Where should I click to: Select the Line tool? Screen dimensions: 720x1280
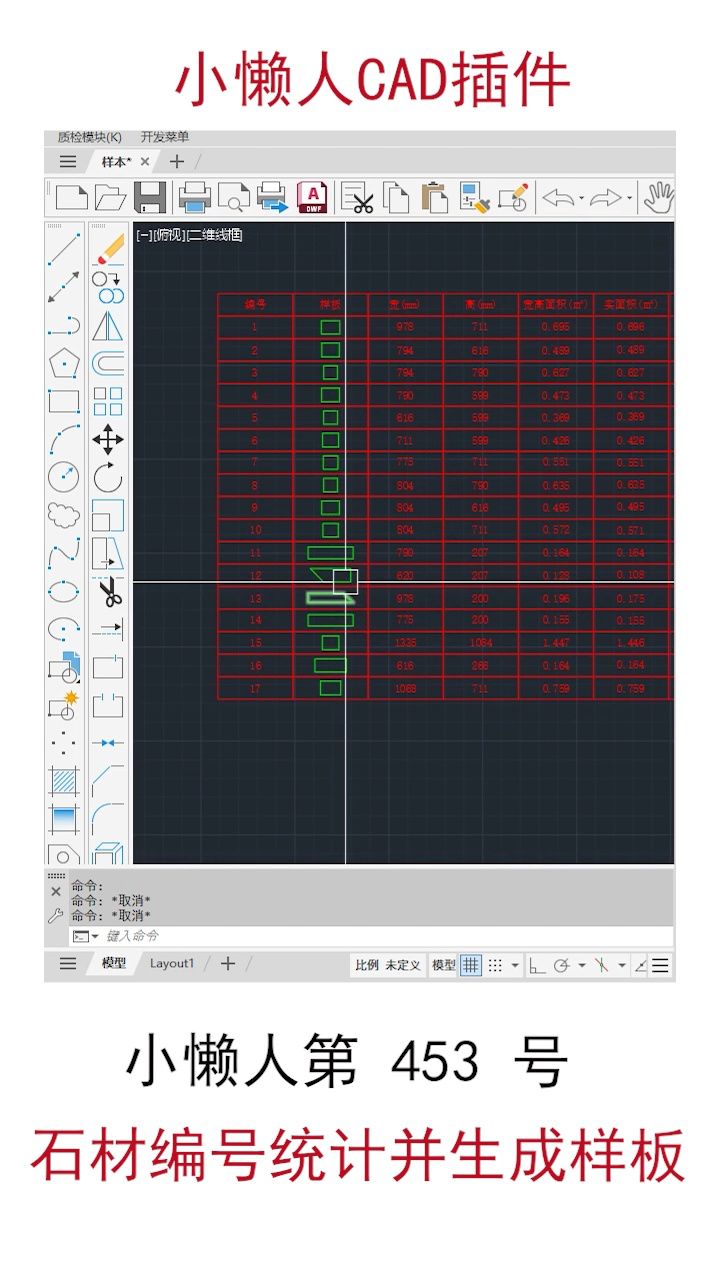point(64,250)
